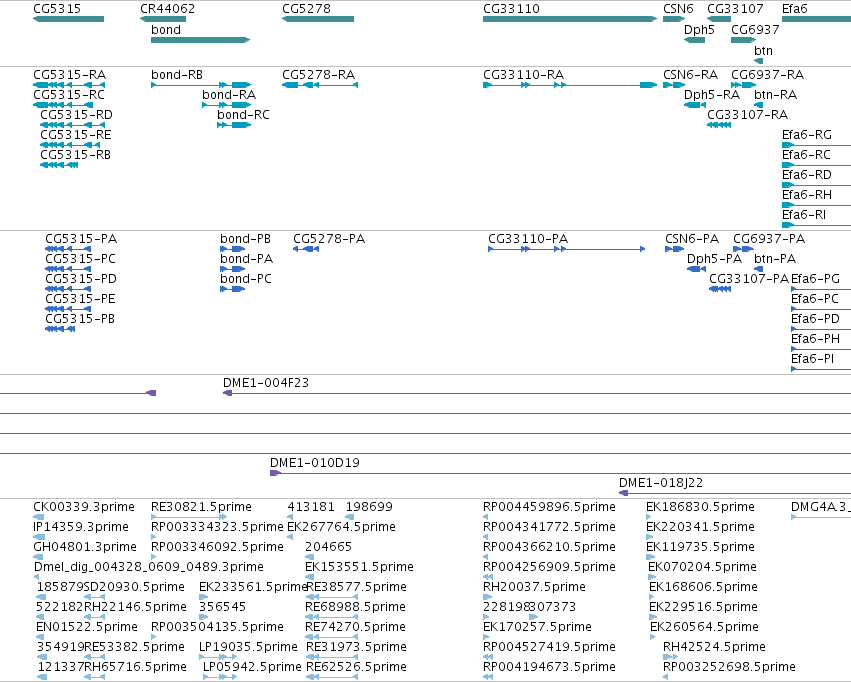Click EST EK153551.5prime

pos(359,567)
